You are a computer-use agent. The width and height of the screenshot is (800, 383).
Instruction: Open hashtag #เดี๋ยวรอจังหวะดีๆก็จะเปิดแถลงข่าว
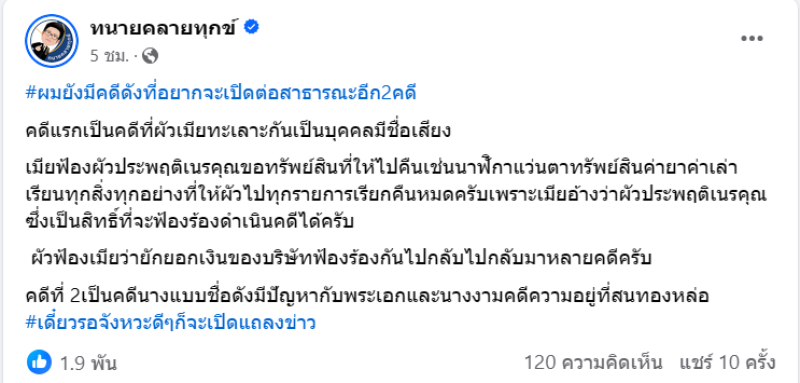coord(170,323)
